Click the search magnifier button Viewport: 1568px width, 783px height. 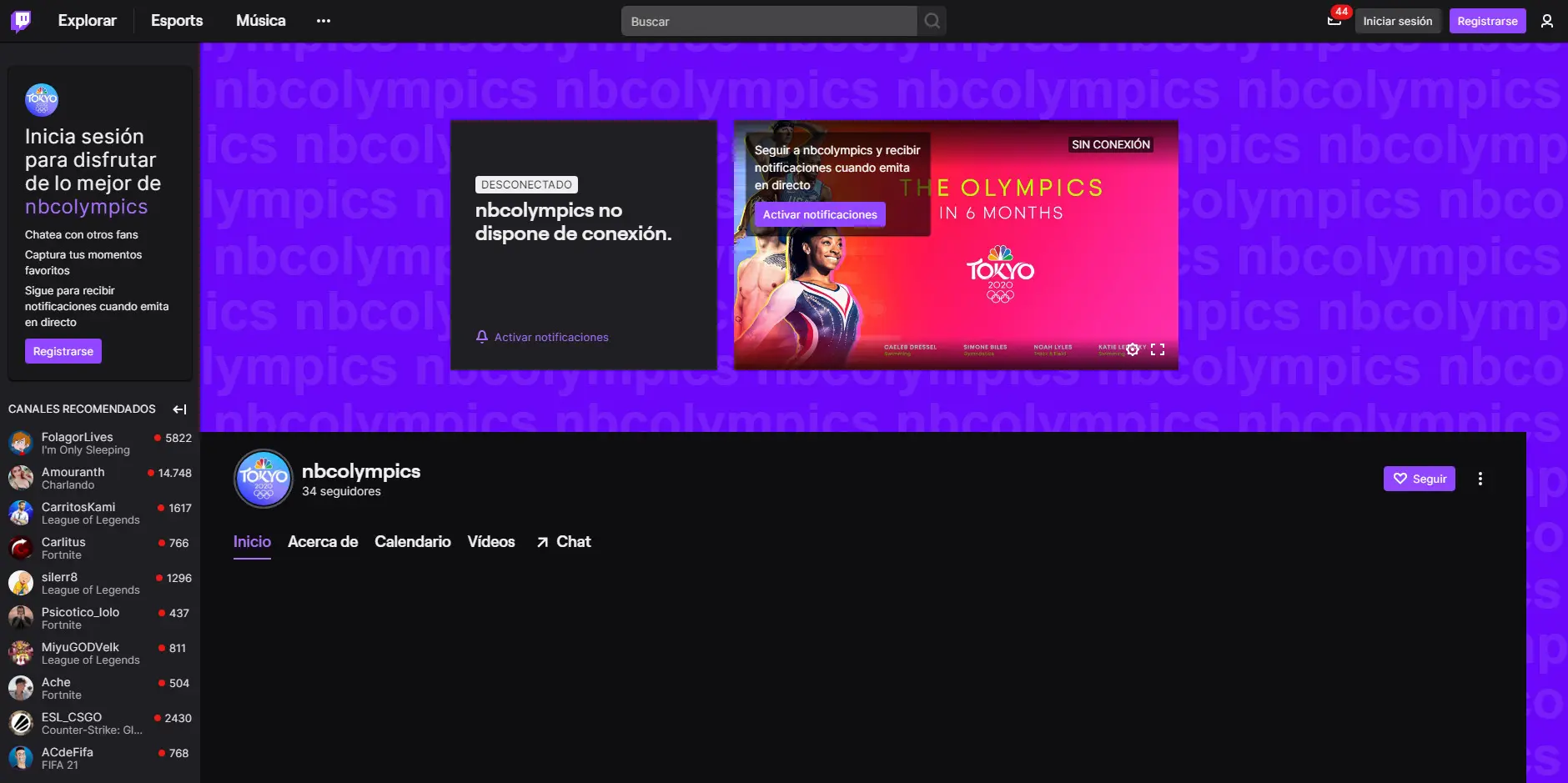coord(932,21)
